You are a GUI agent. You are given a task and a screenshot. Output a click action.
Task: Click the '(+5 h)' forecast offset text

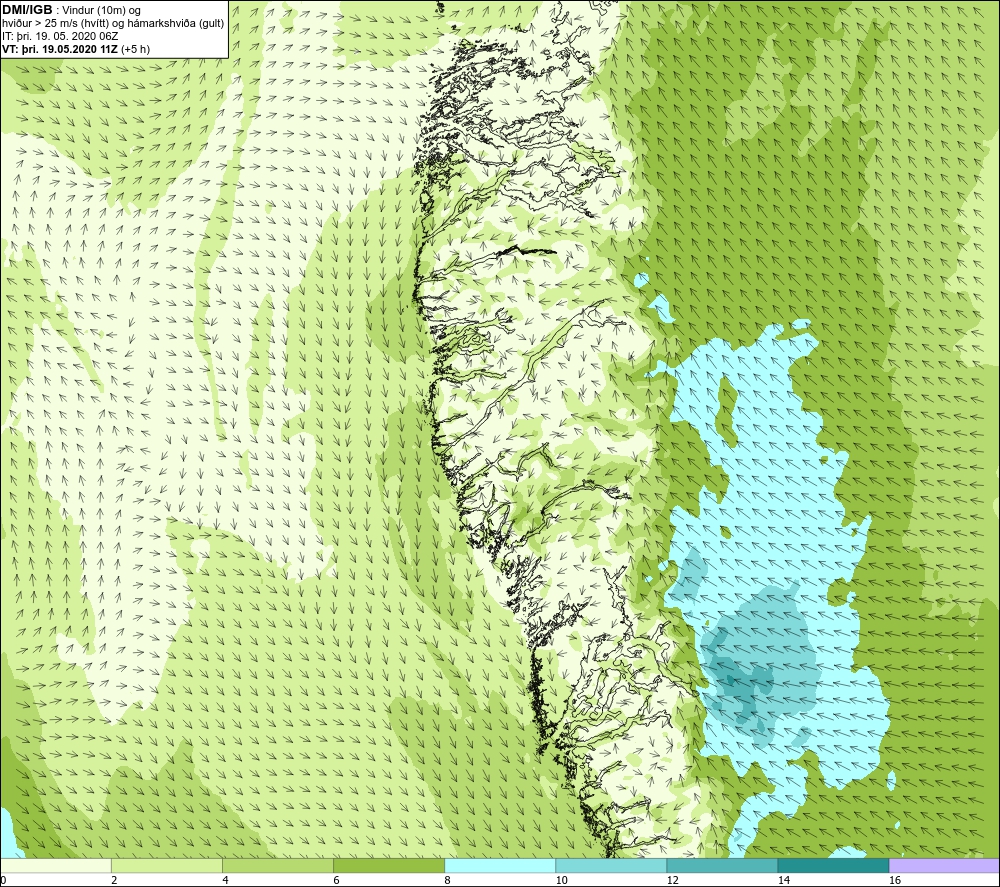point(135,49)
